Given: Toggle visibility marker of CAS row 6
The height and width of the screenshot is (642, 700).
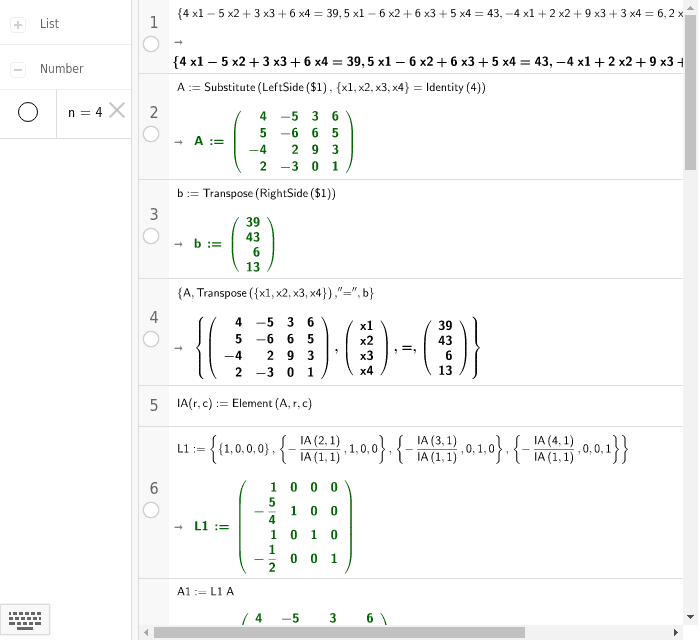Looking at the screenshot, I should tap(151, 510).
